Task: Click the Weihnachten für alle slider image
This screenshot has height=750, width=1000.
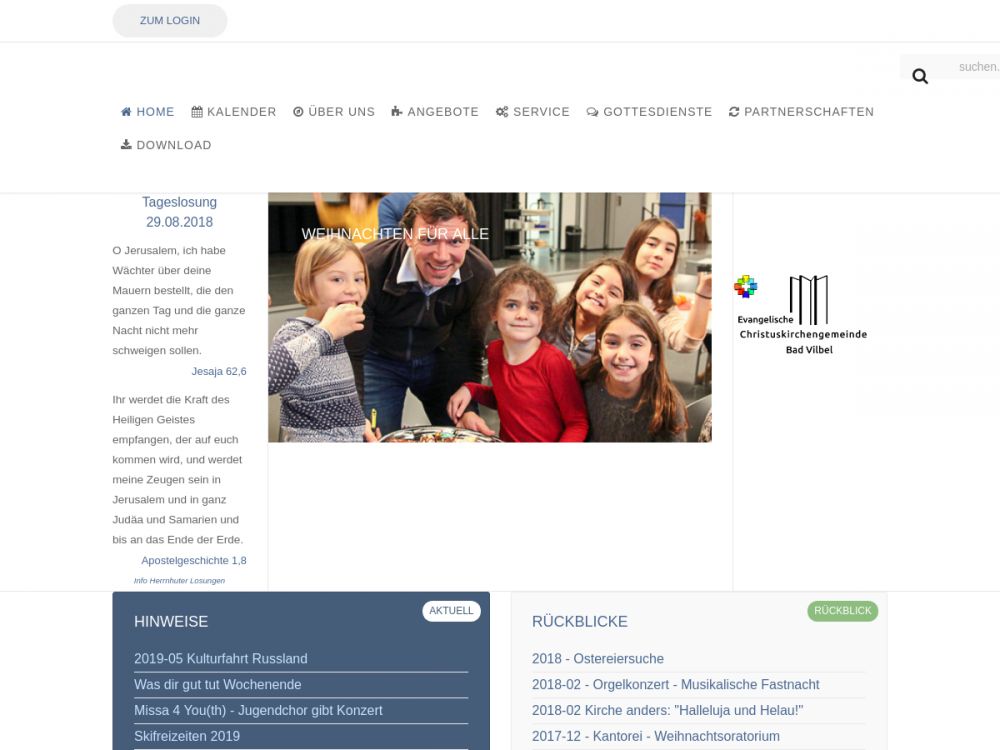Action: point(489,317)
